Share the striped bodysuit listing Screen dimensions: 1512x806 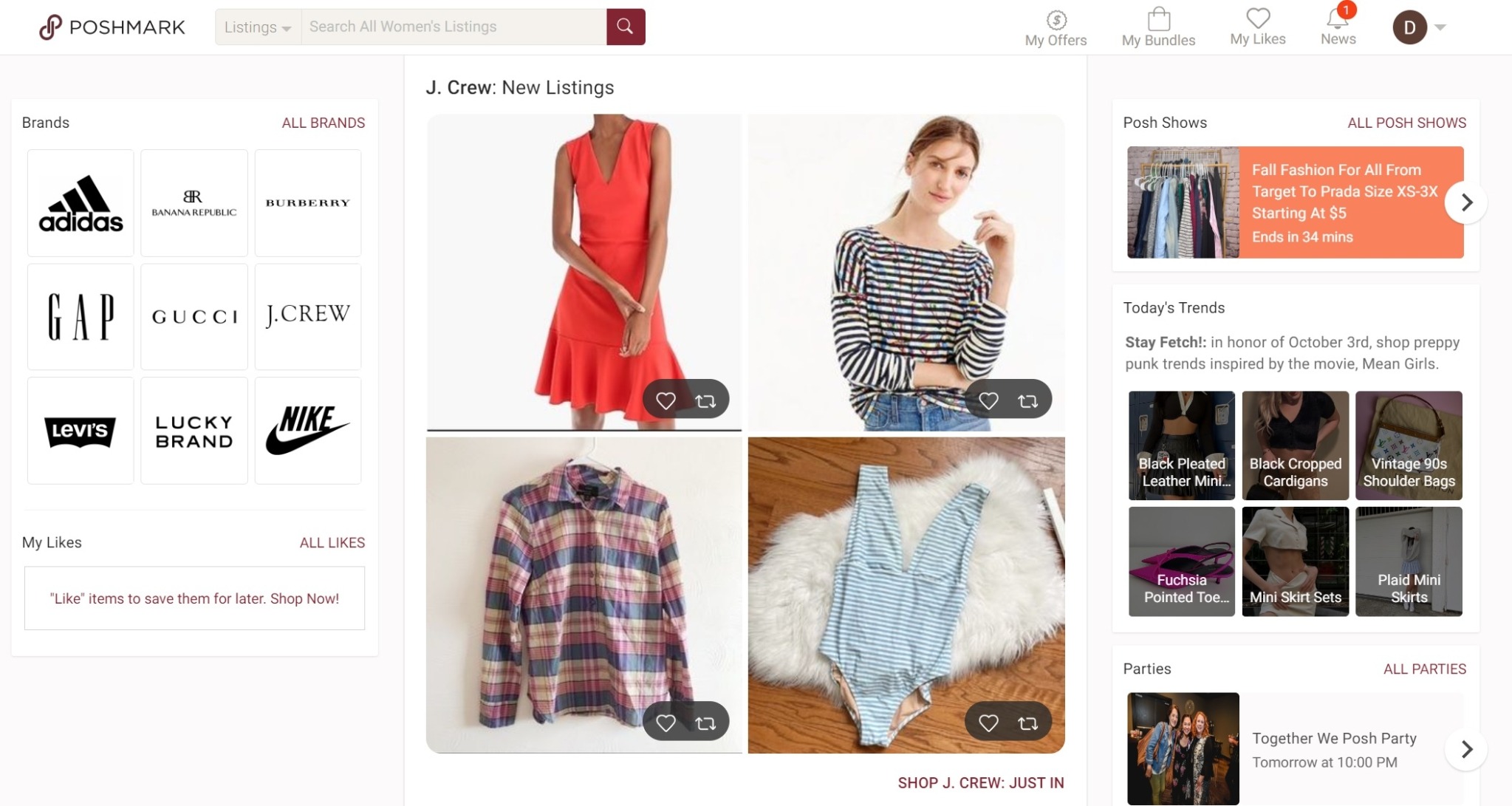coord(1027,723)
